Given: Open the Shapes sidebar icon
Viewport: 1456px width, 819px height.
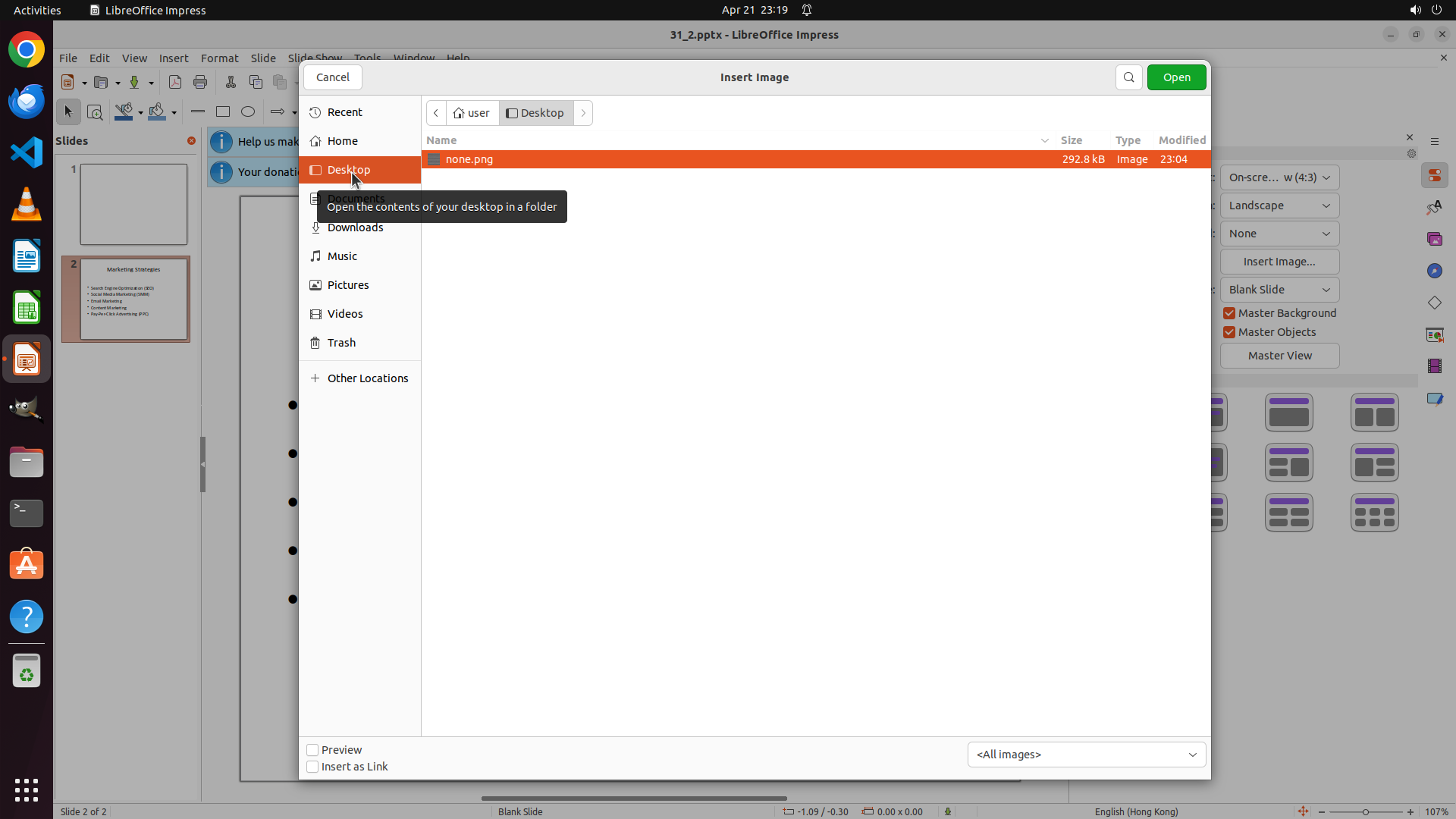Looking at the screenshot, I should tap(1434, 303).
